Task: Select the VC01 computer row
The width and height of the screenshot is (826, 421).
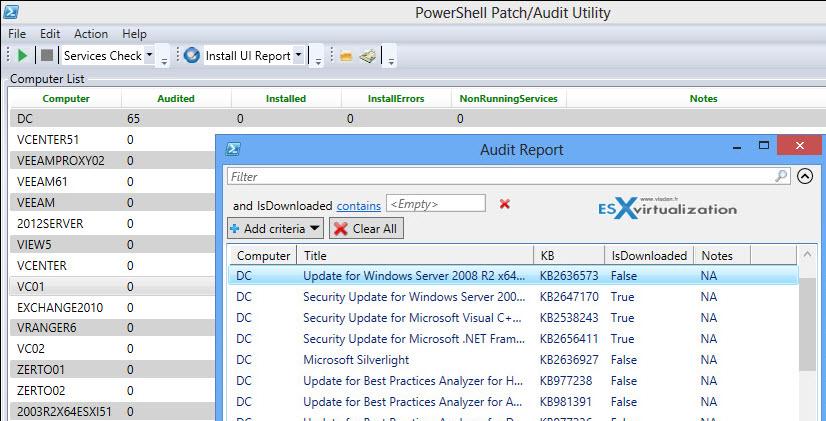Action: [x=112, y=287]
